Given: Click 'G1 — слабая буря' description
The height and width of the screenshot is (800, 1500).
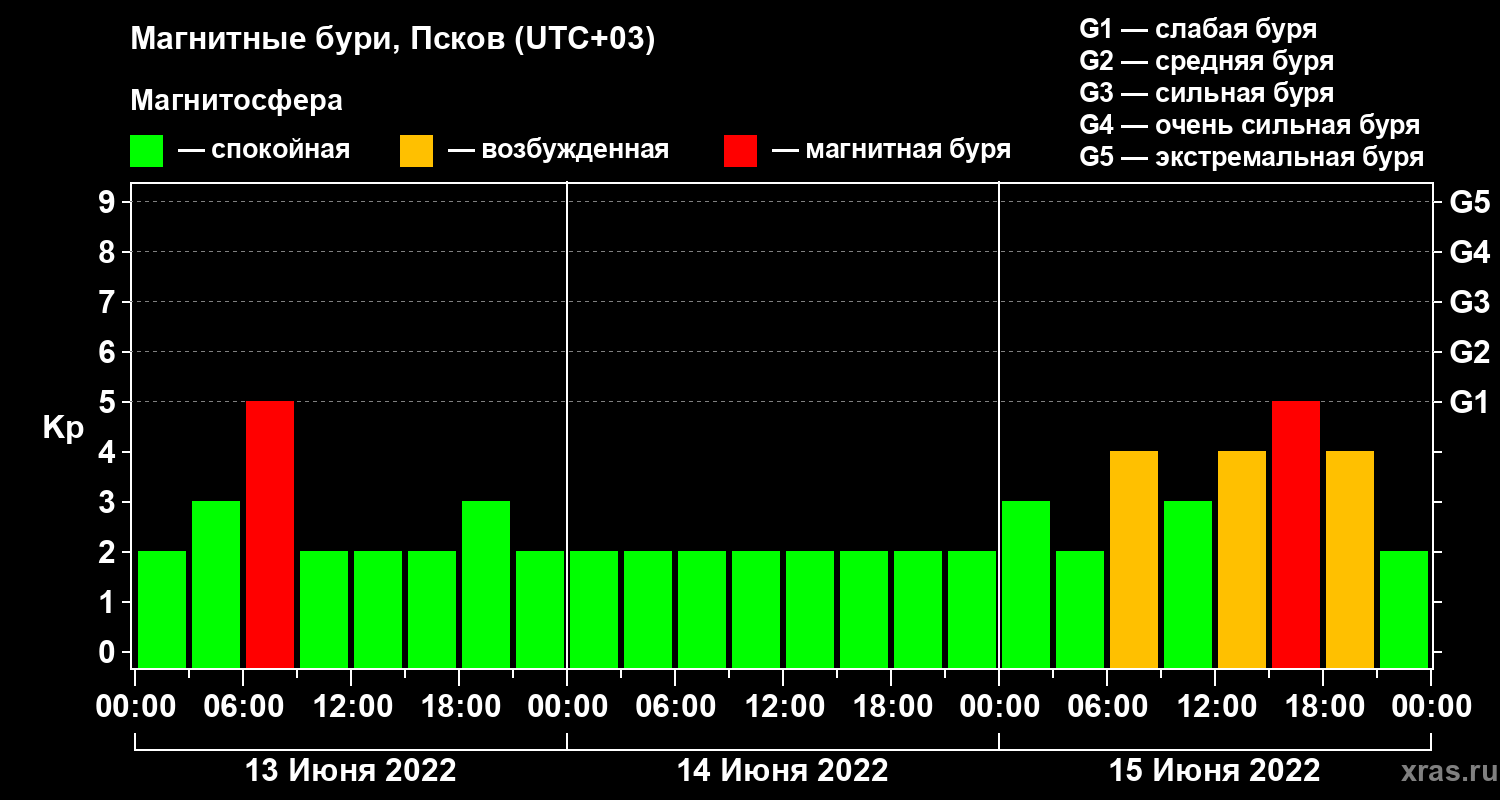Looking at the screenshot, I should pyautogui.click(x=1198, y=29).
